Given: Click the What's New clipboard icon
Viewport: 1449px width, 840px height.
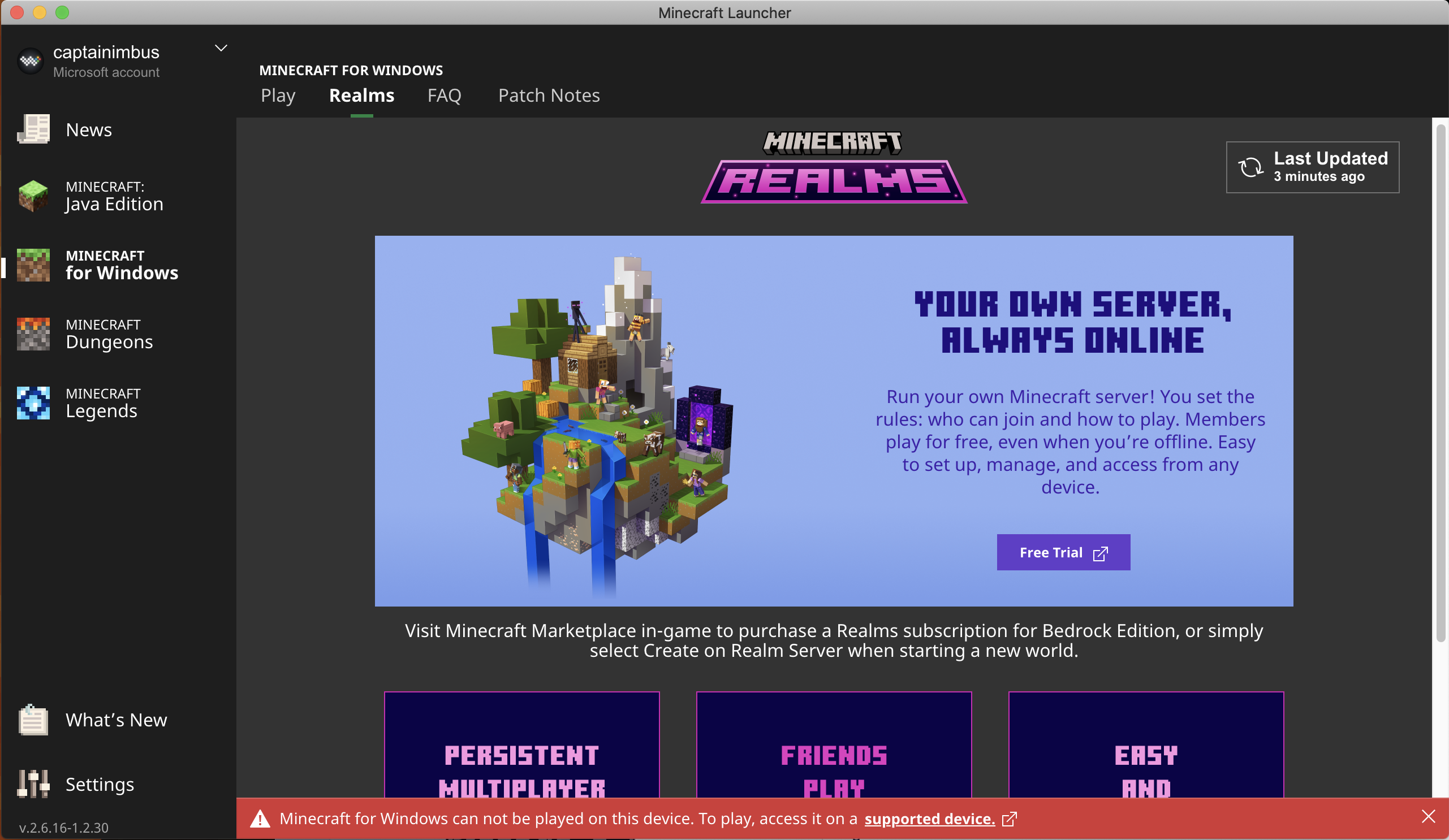Looking at the screenshot, I should tap(33, 720).
